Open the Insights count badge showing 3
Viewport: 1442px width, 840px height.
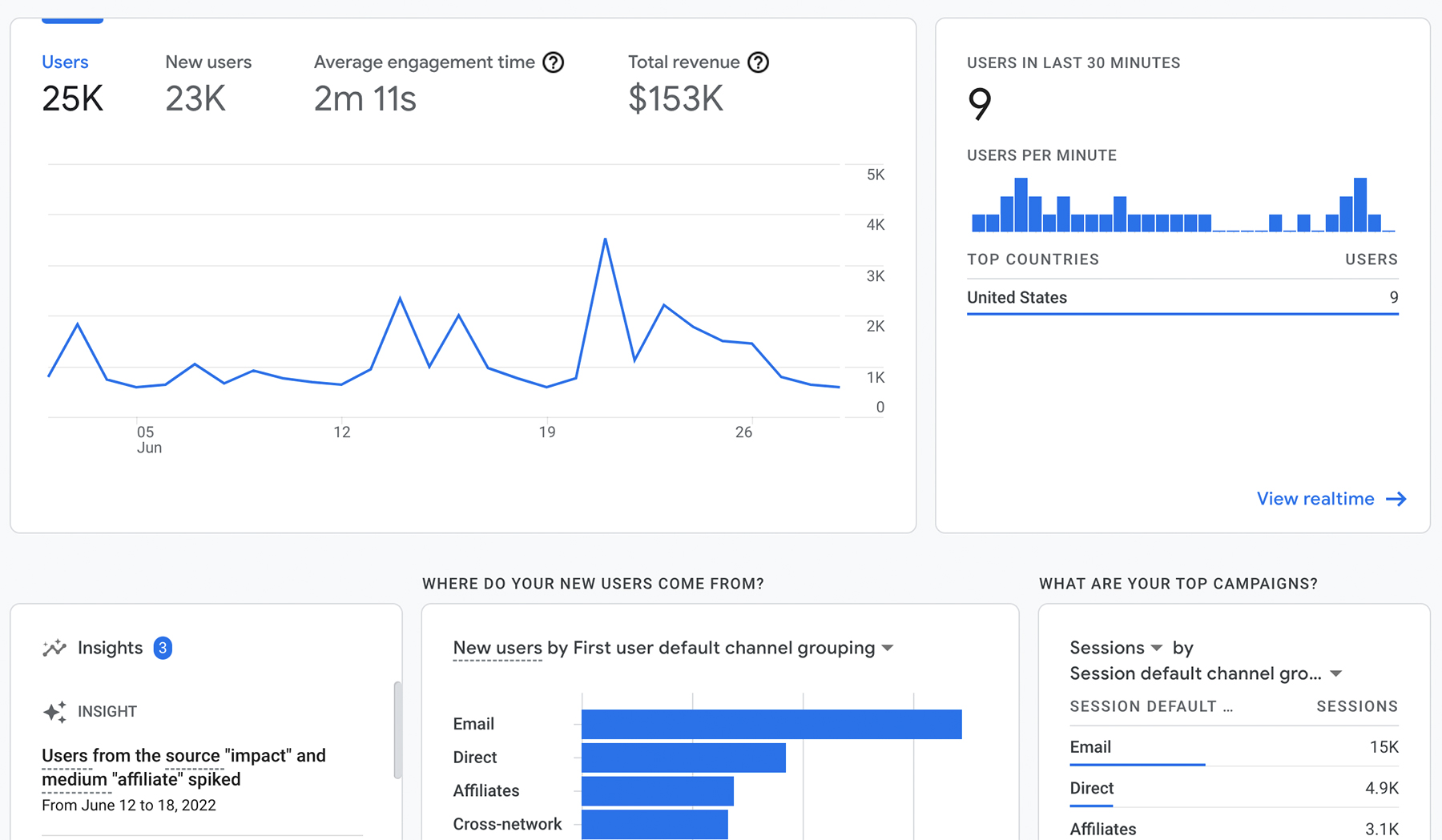[163, 648]
